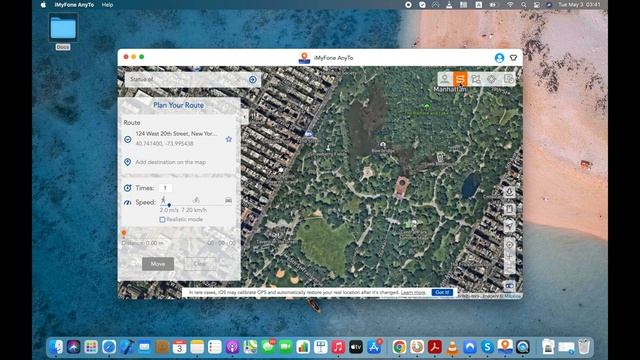Open Finder from the dock
The image size is (640, 360).
[56, 347]
